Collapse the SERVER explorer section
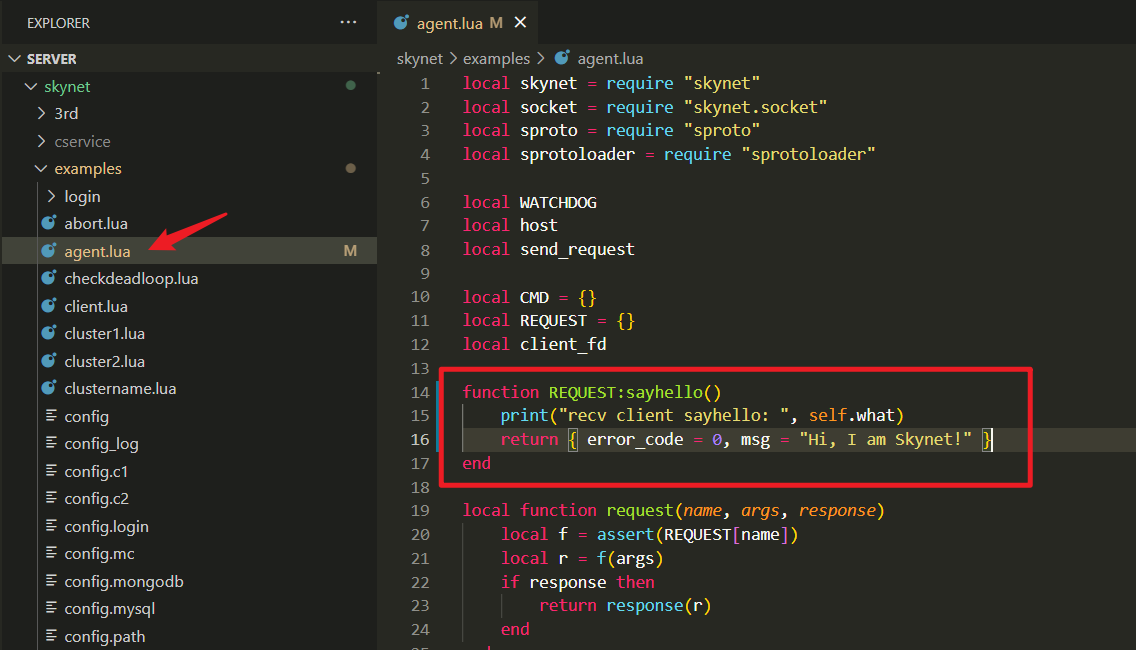Screen dimensions: 1136x650 14,59
